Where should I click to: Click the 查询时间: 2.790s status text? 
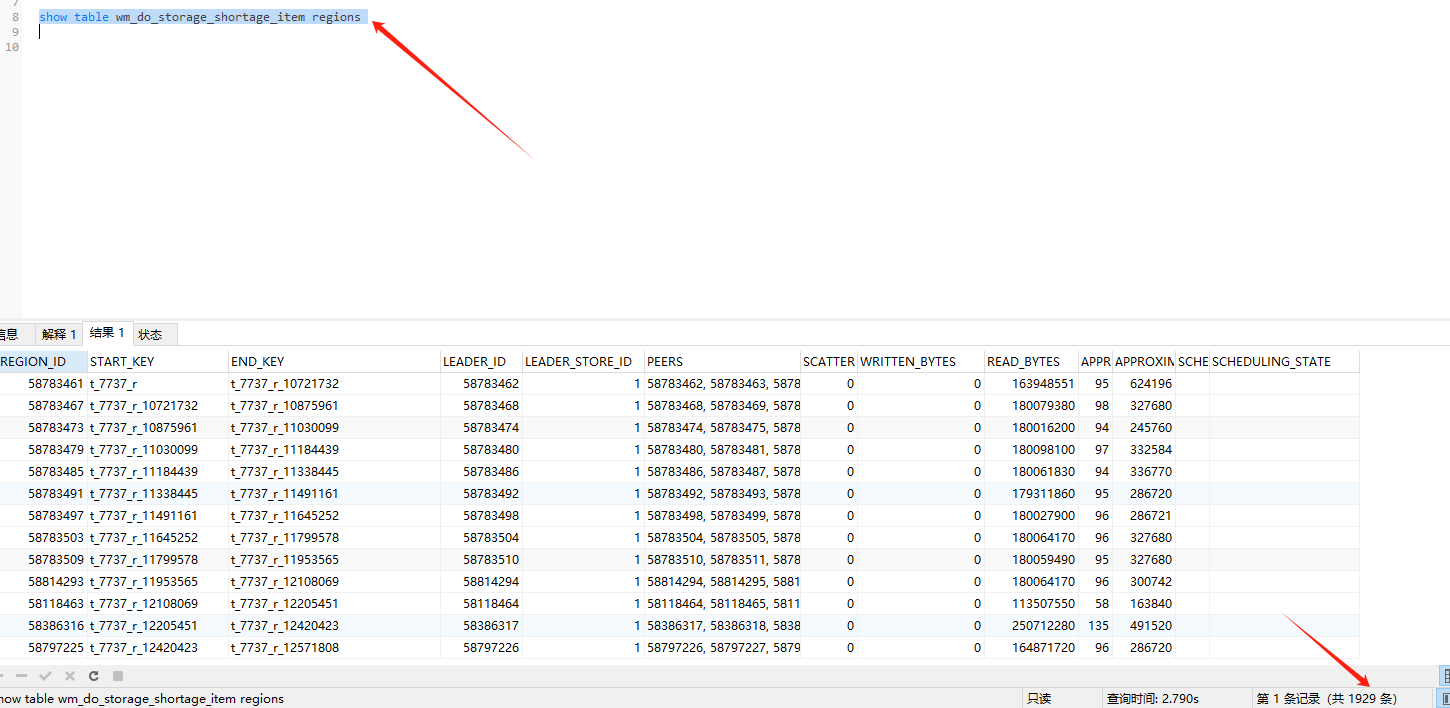click(x=1152, y=698)
